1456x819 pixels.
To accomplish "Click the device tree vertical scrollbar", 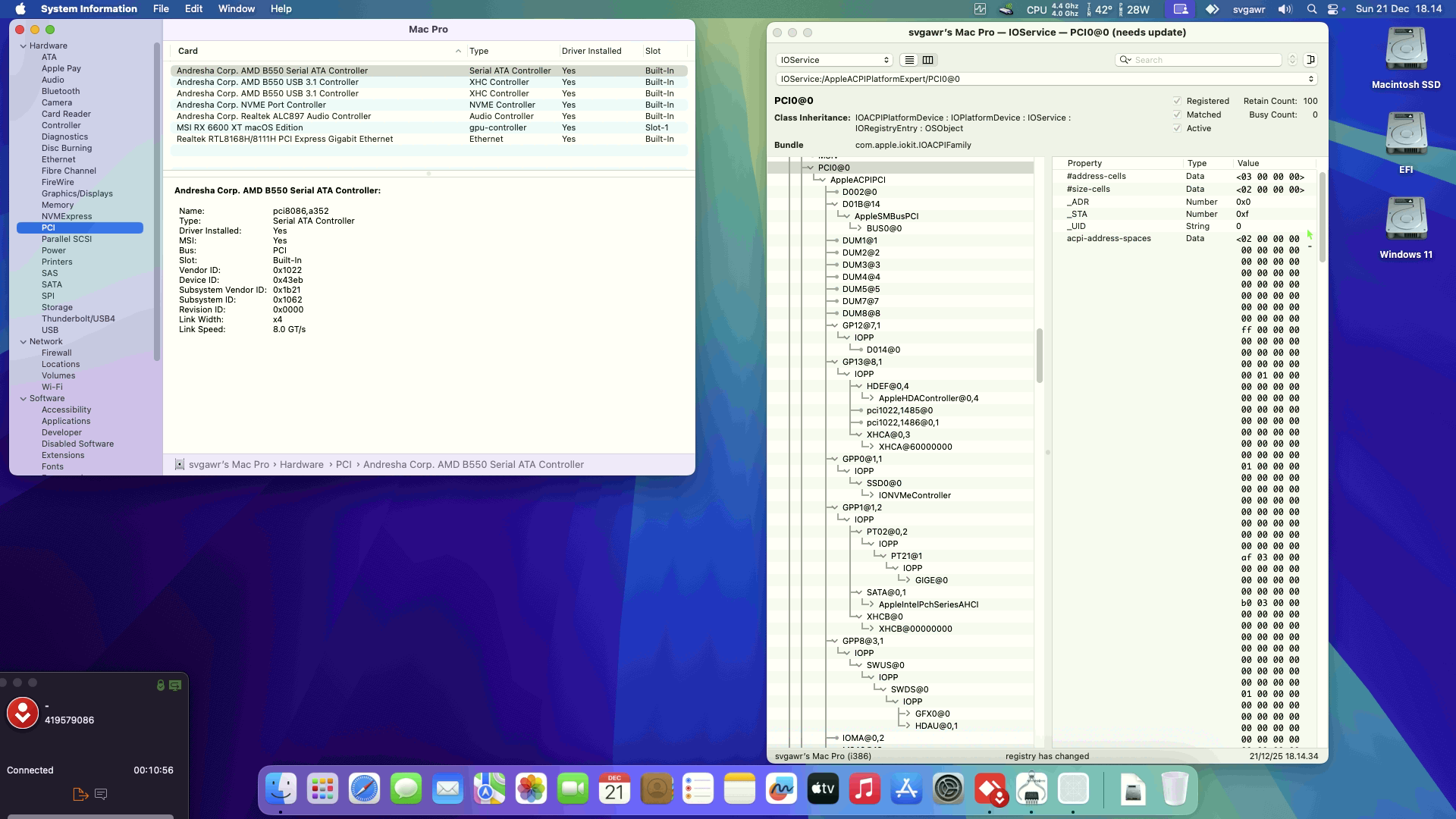I will click(x=1039, y=356).
